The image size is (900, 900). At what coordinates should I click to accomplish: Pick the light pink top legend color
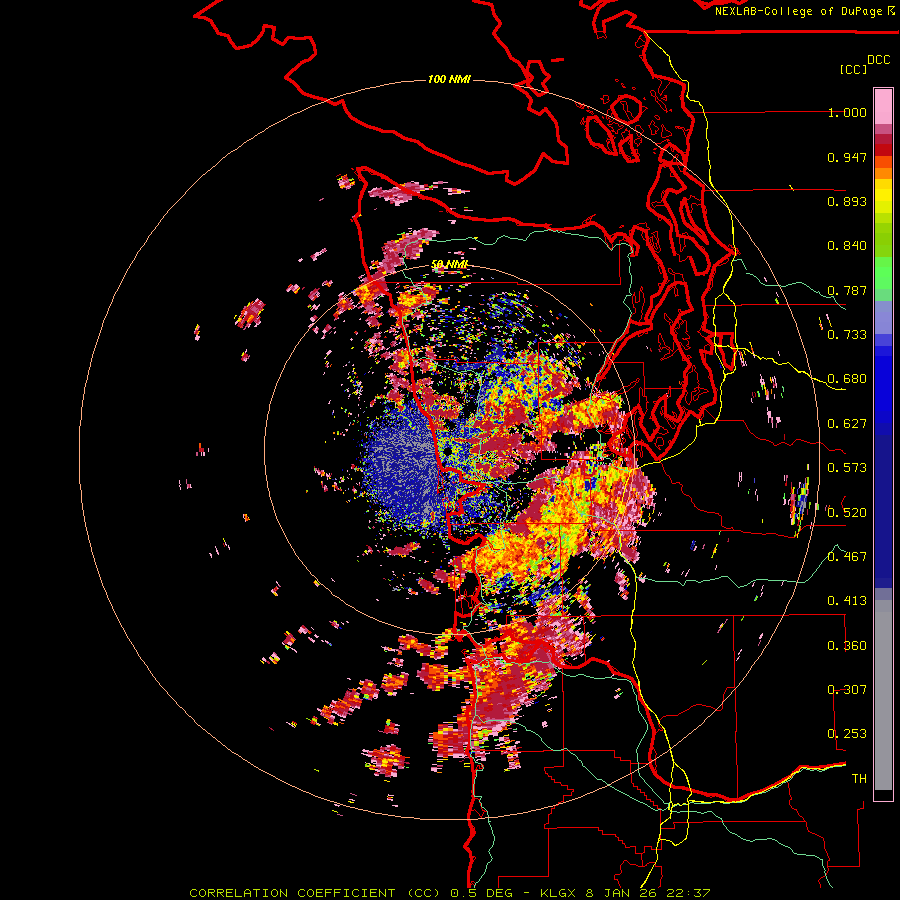883,106
